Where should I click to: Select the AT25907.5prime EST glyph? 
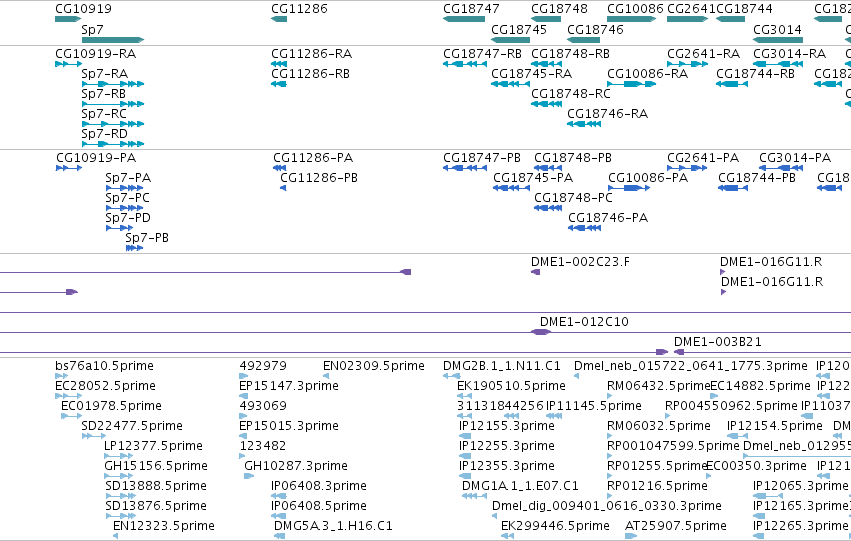point(631,536)
